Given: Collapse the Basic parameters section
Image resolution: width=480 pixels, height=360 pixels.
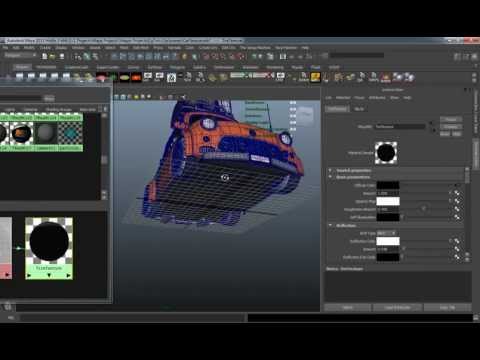Looking at the screenshot, I should coord(330,177).
